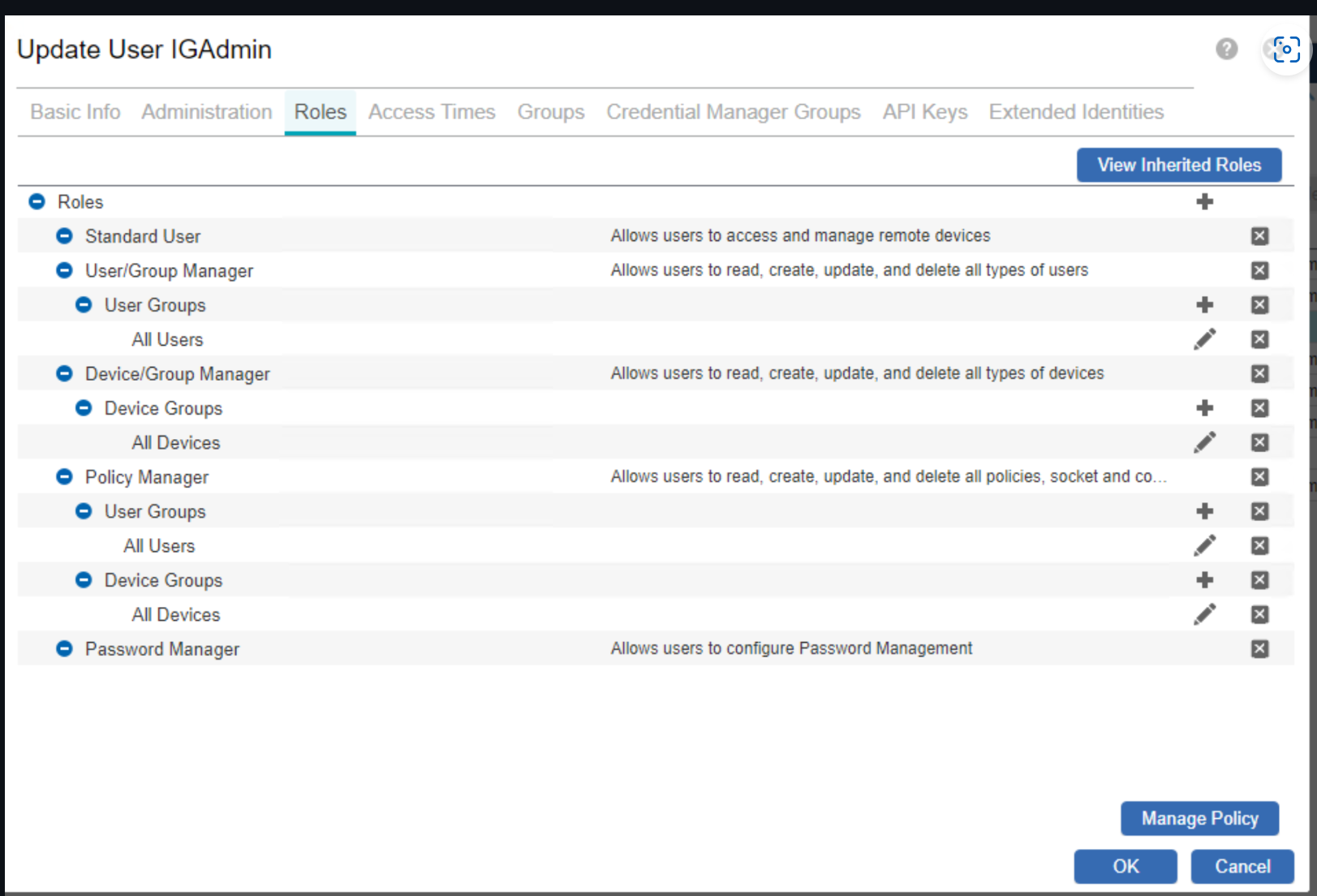Screen dimensions: 1317x896
Task: Open the help question mark icon
Action: click(x=1226, y=50)
